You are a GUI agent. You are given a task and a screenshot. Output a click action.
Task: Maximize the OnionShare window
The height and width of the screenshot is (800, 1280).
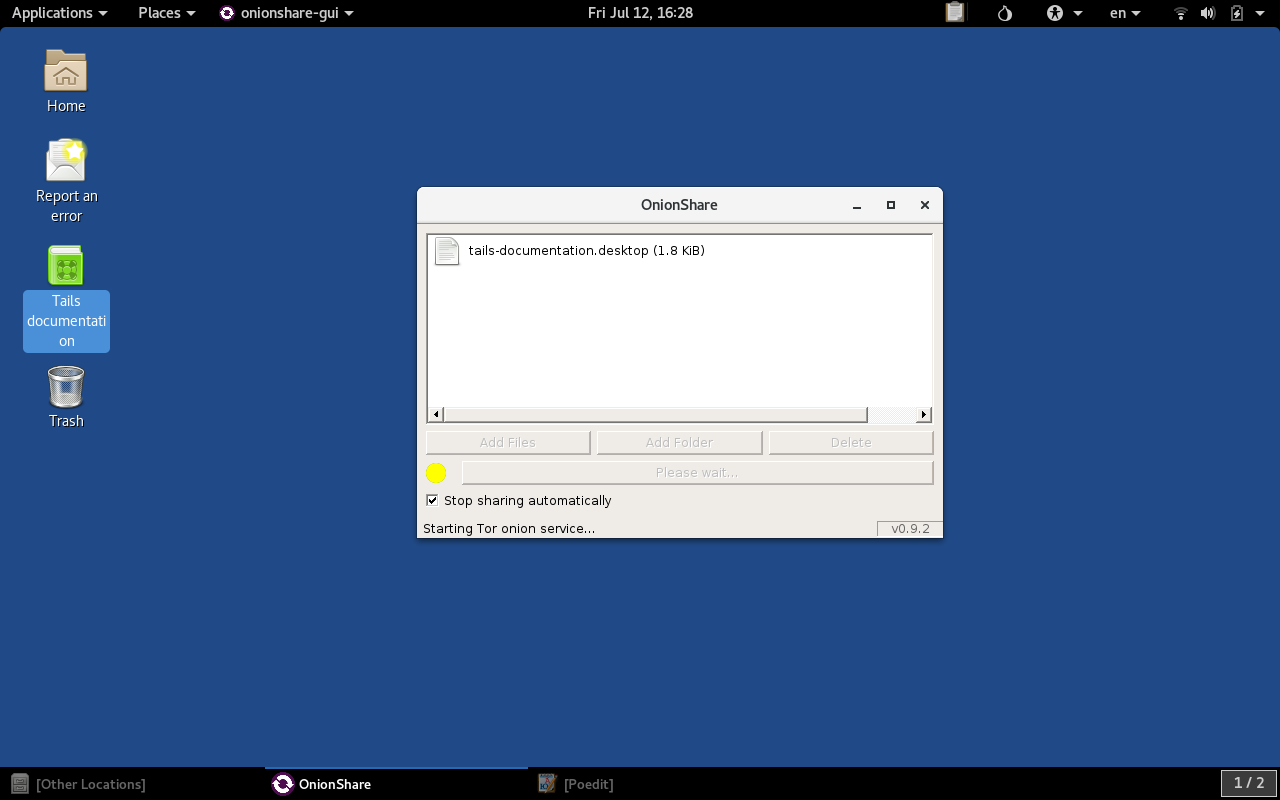coord(891,205)
